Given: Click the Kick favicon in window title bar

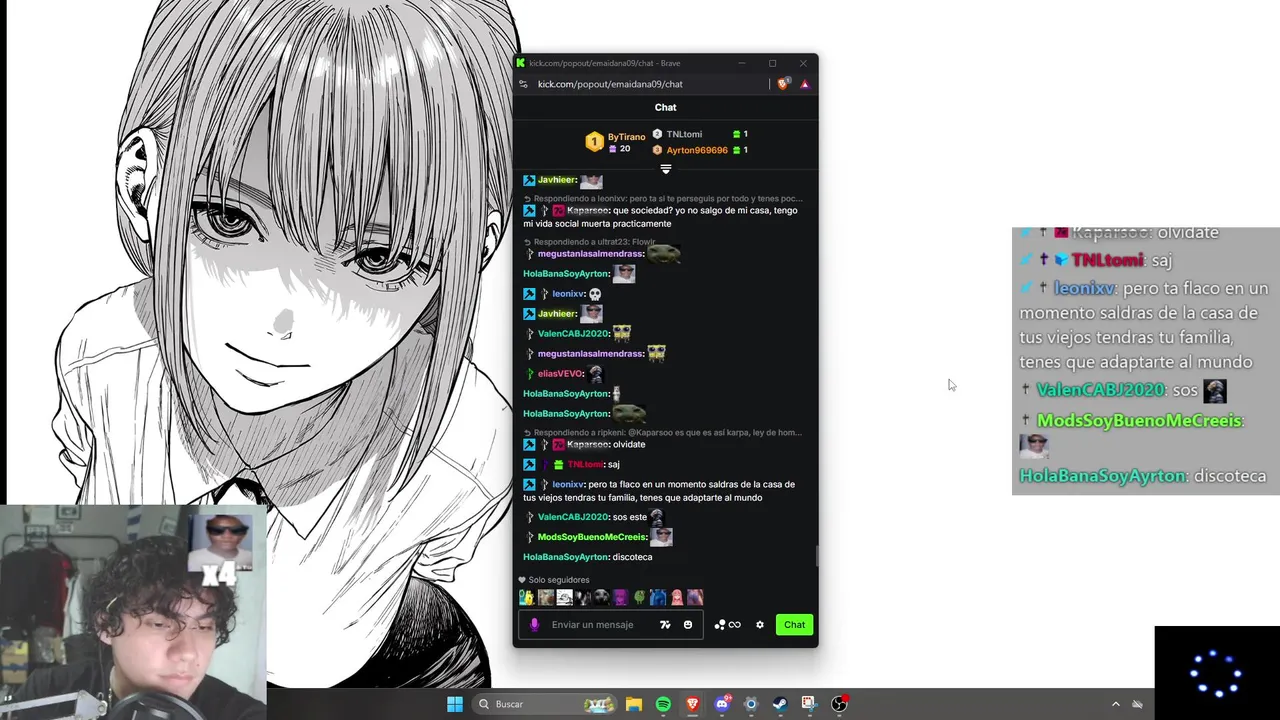Looking at the screenshot, I should click(x=521, y=63).
